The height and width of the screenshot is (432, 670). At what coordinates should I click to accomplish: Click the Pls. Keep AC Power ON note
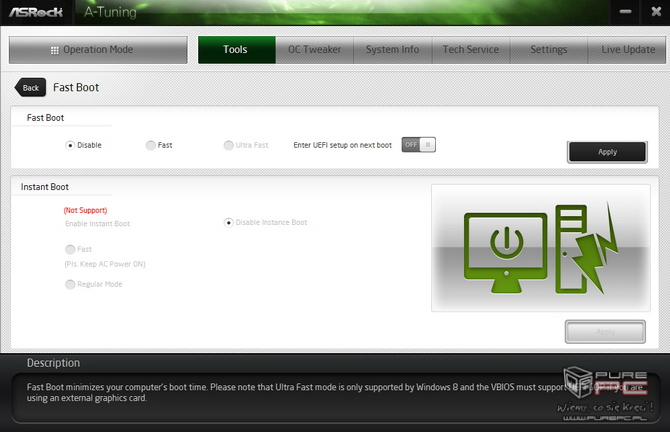105,264
